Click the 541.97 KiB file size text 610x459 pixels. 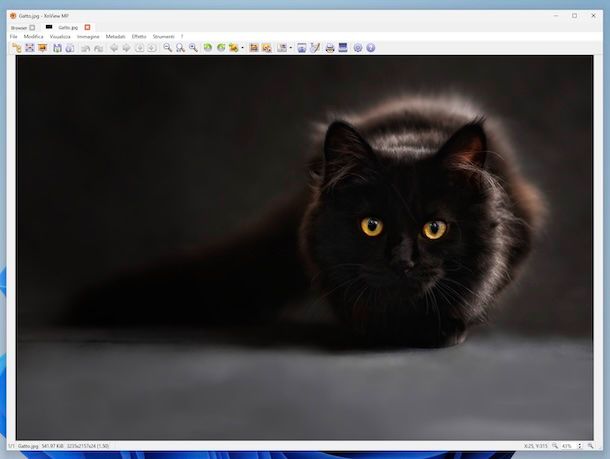53,446
